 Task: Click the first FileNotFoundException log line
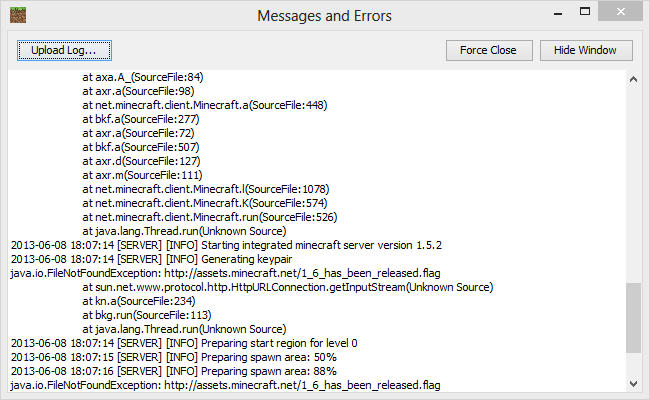pyautogui.click(x=225, y=273)
